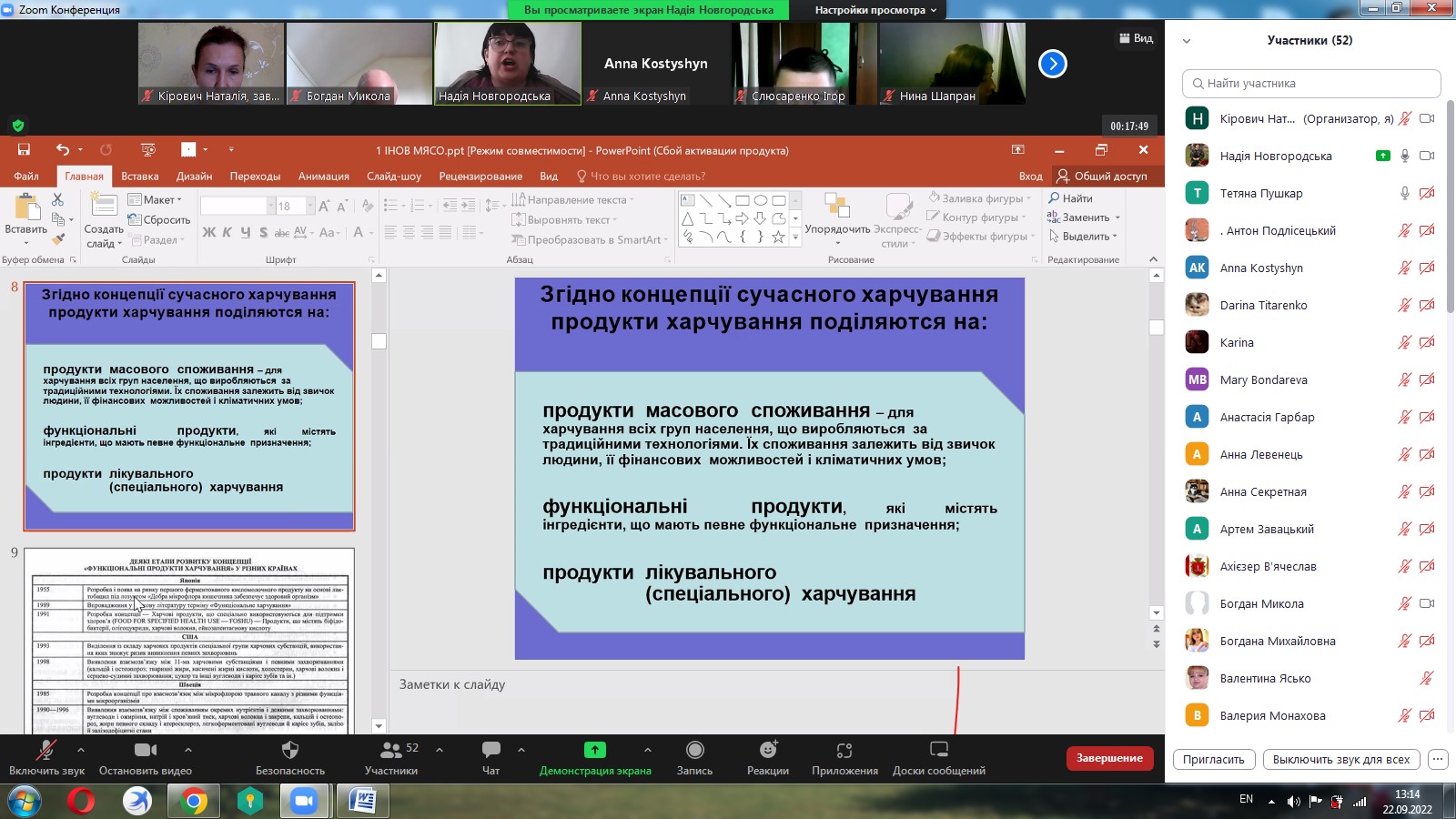Toggle microphone for Тетяна Пушкар
Screen dimensions: 1456x819
pyautogui.click(x=1404, y=193)
